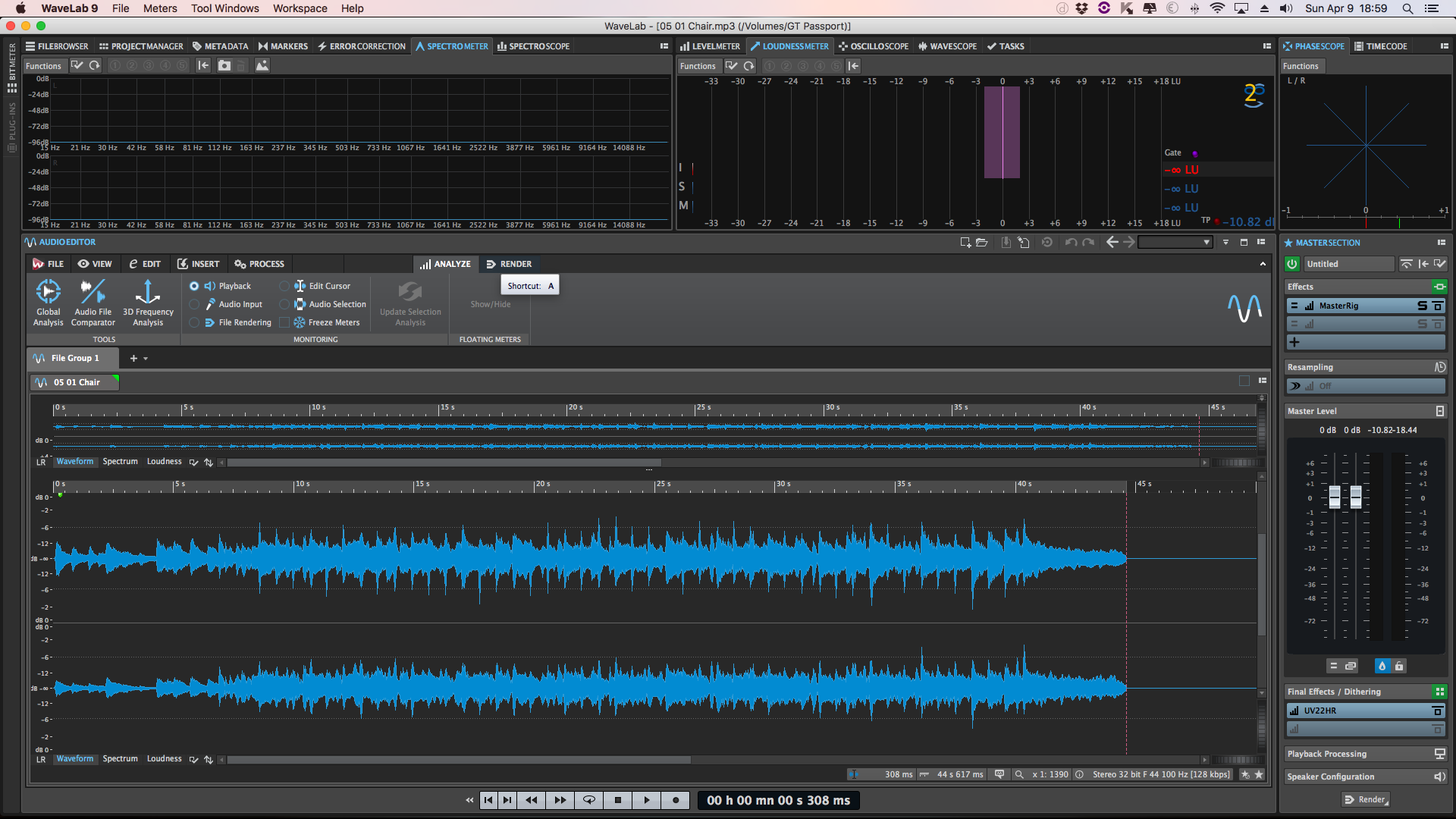Screen dimensions: 1456x819
Task: Toggle the transport loop button
Action: point(588,800)
